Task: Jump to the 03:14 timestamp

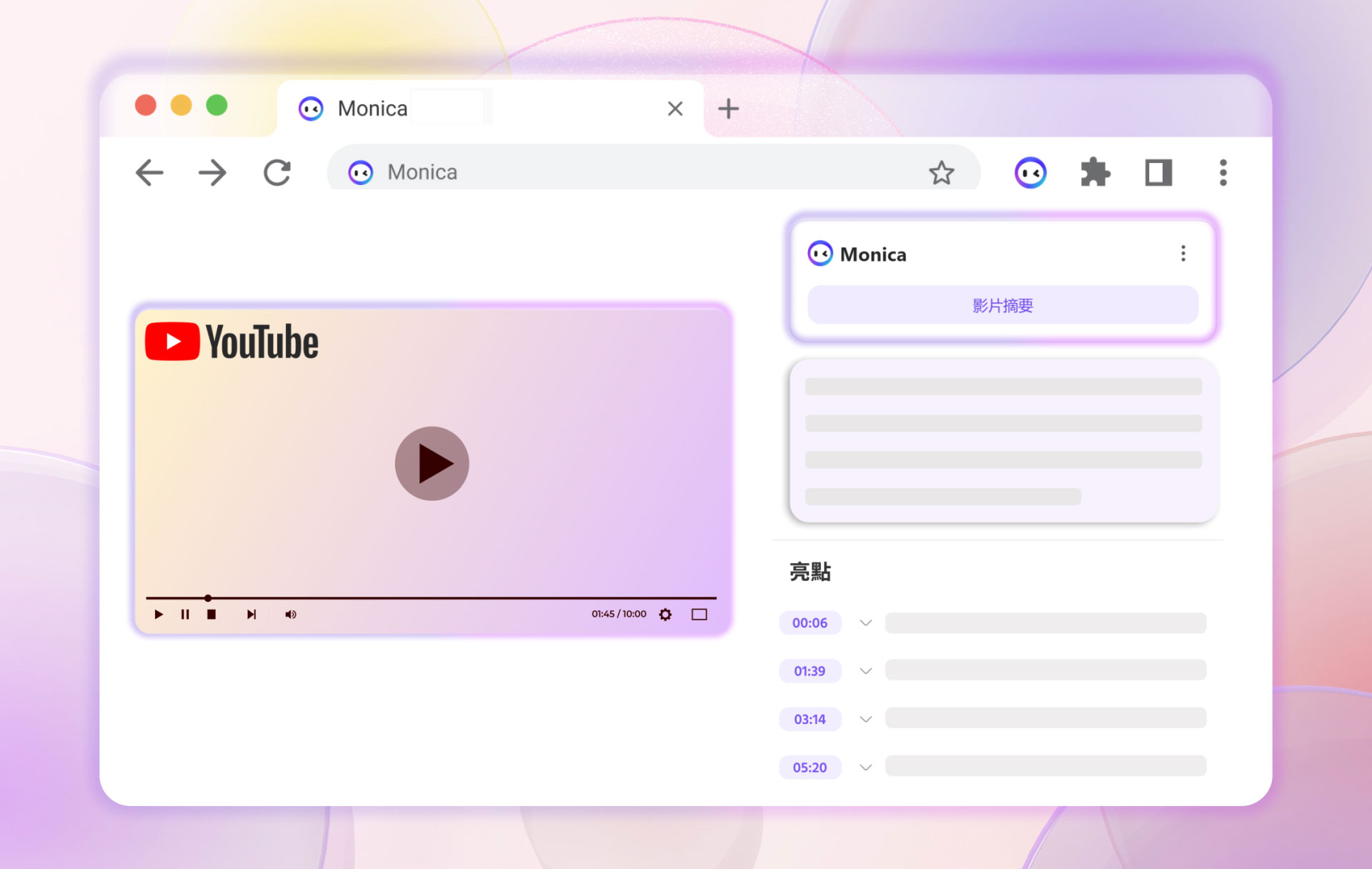Action: 810,720
